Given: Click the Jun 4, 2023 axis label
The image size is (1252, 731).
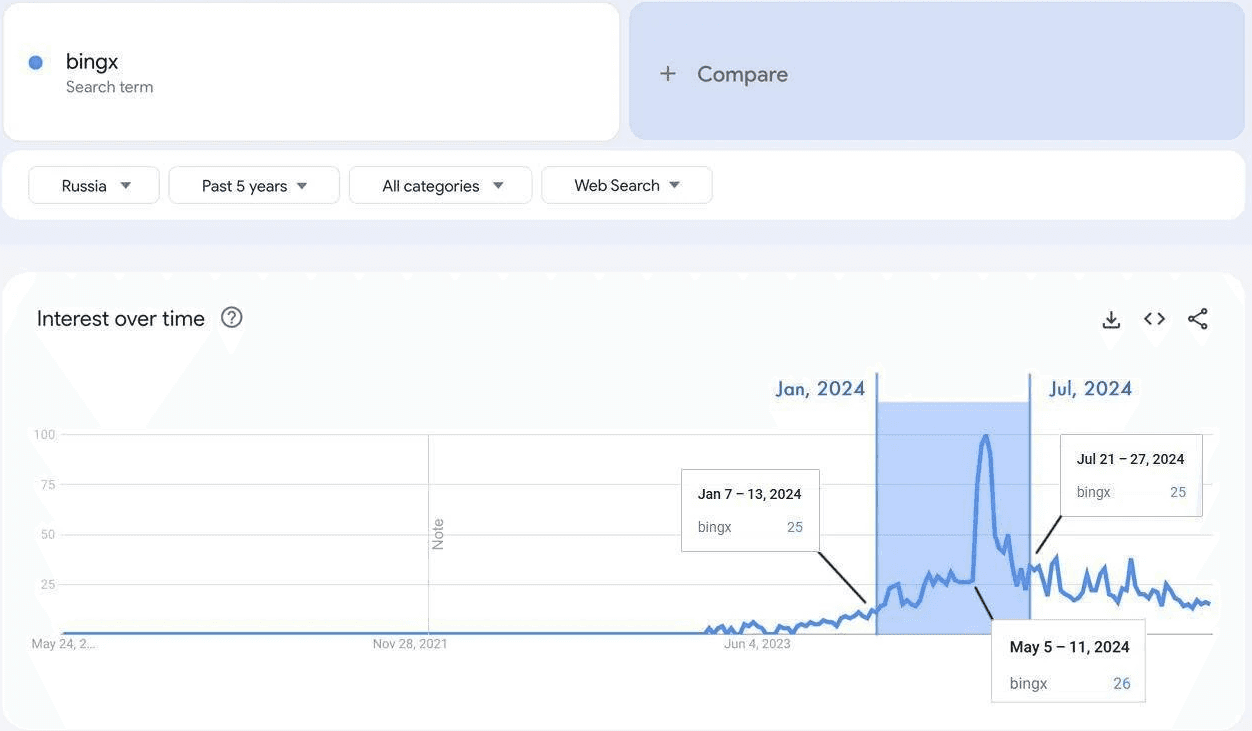Looking at the screenshot, I should coord(757,644).
